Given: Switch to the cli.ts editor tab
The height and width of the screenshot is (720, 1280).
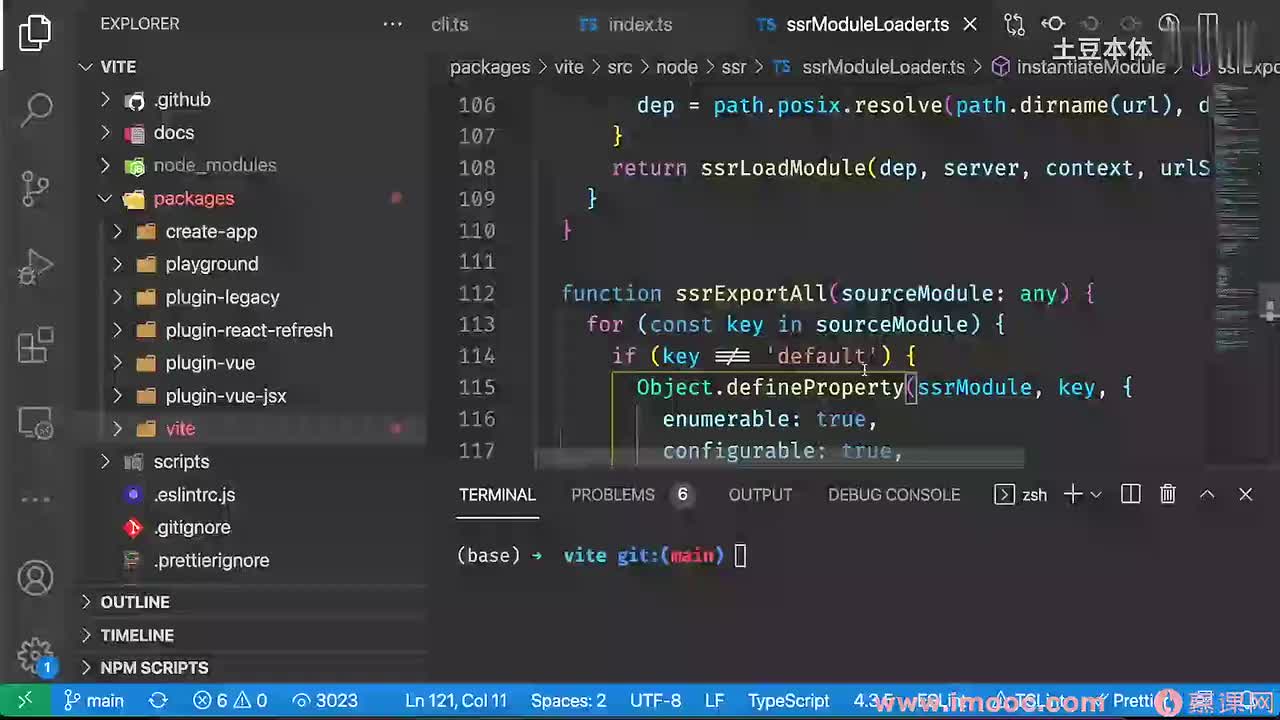Looking at the screenshot, I should point(450,24).
